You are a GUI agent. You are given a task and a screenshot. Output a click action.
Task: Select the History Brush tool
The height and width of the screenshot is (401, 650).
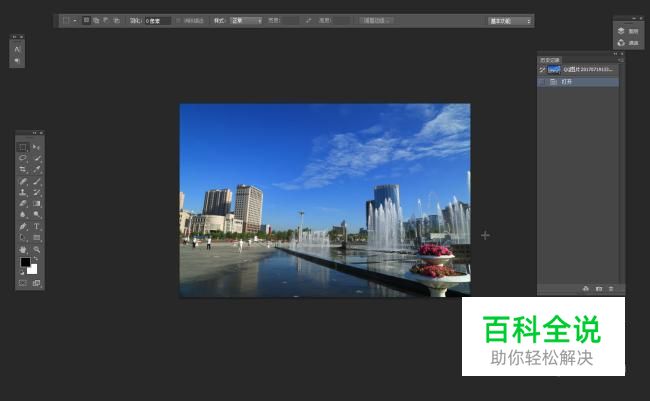[x=36, y=192]
